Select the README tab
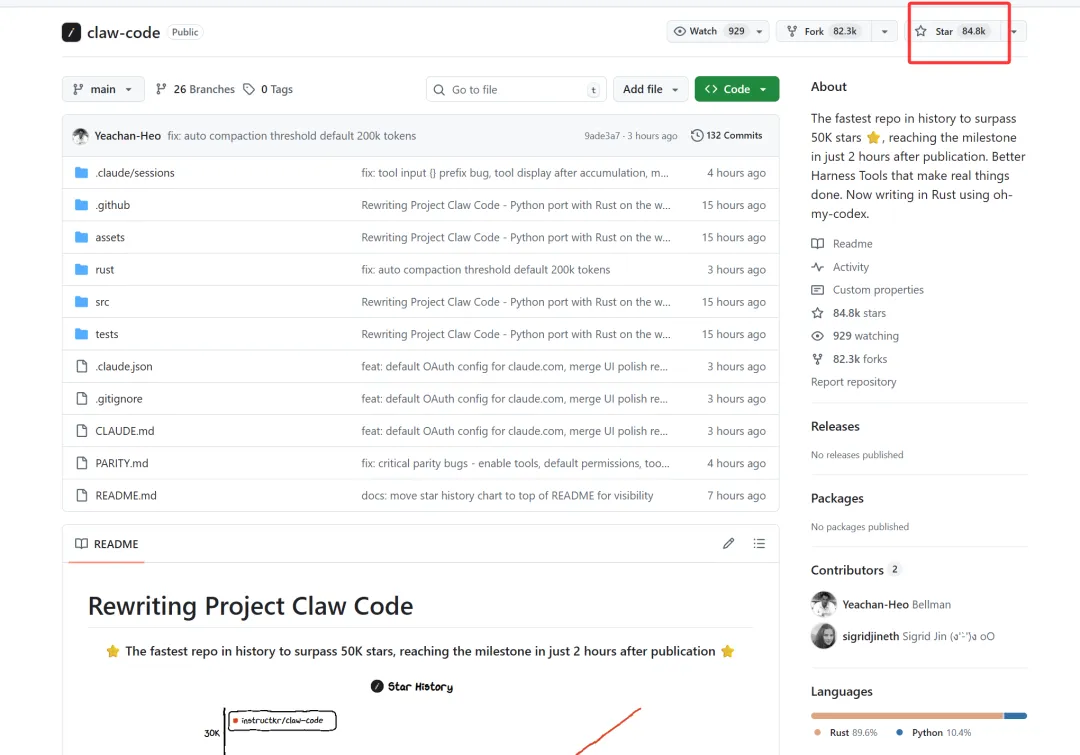 click(107, 544)
